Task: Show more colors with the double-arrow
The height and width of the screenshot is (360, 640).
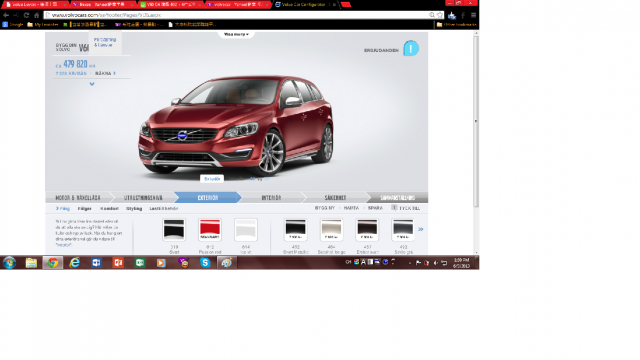Action: click(x=420, y=229)
